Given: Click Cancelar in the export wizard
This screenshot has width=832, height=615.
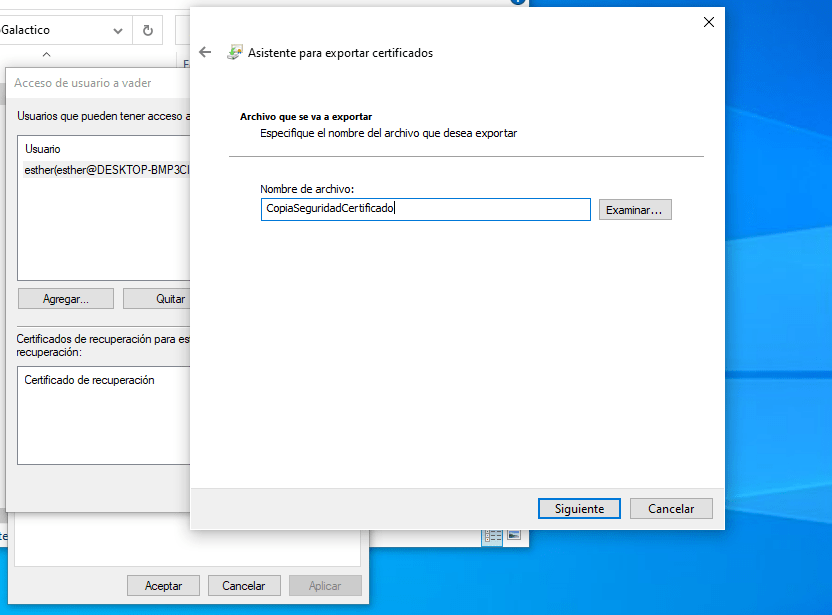Looking at the screenshot, I should [670, 508].
